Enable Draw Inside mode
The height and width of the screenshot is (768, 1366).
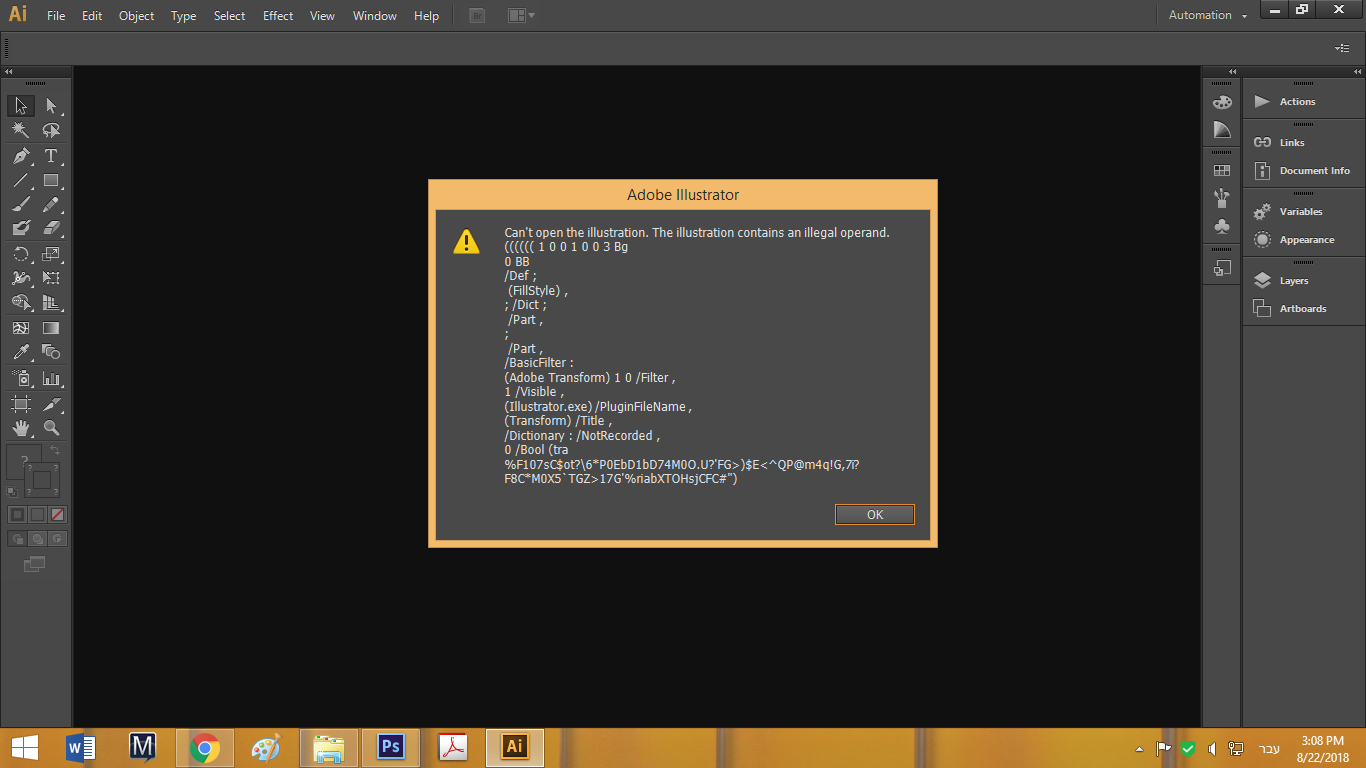57,539
